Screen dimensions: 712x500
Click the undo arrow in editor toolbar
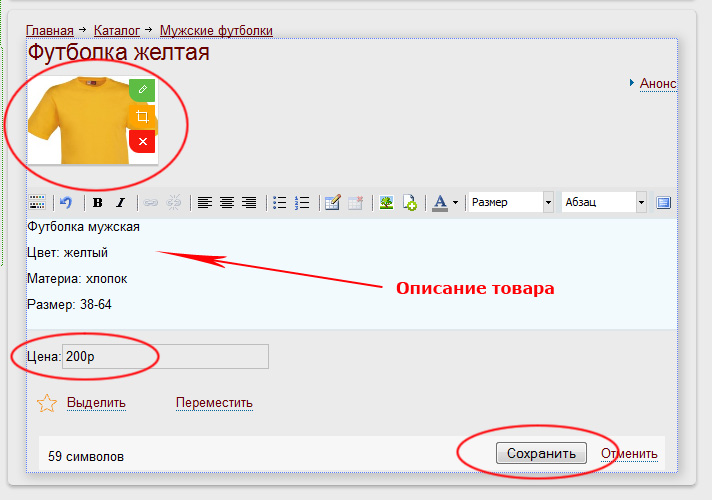click(x=66, y=203)
